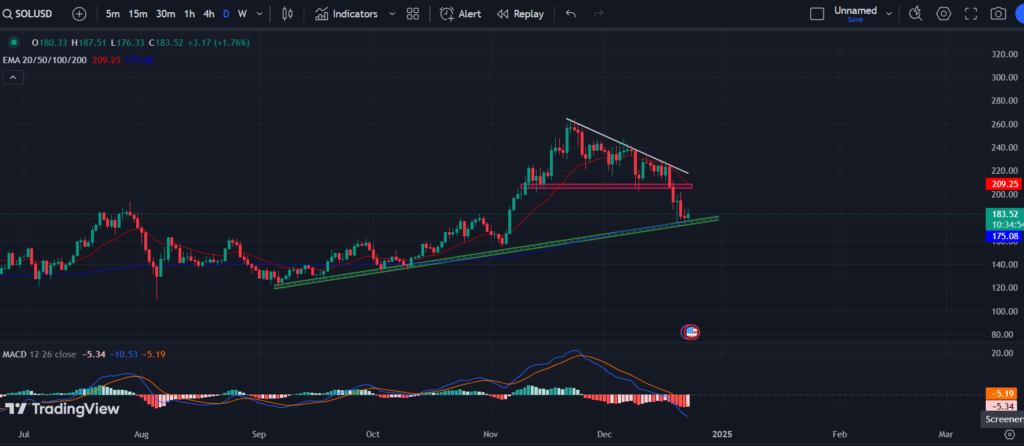Click the blue 175.08 EMA price label
This screenshot has width=1024, height=446.
pos(1002,236)
